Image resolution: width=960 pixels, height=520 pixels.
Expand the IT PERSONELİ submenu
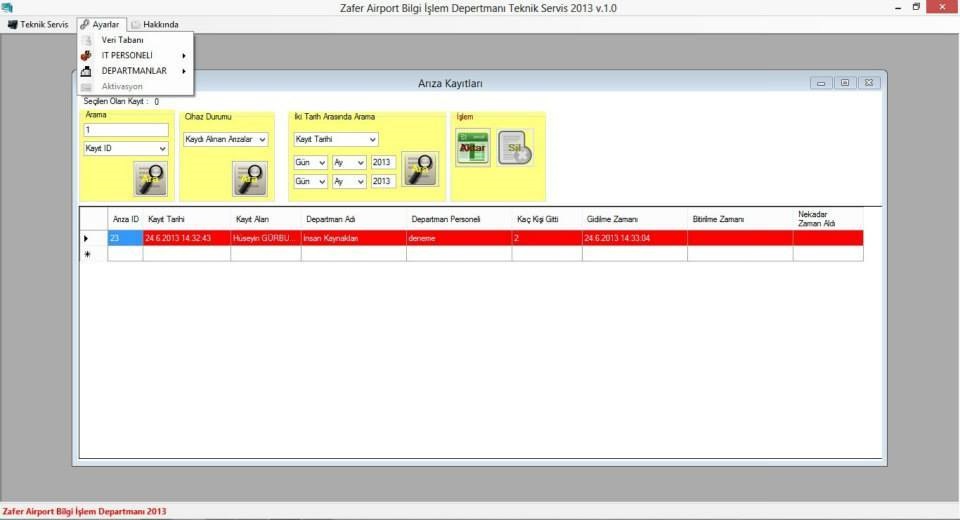pos(135,55)
